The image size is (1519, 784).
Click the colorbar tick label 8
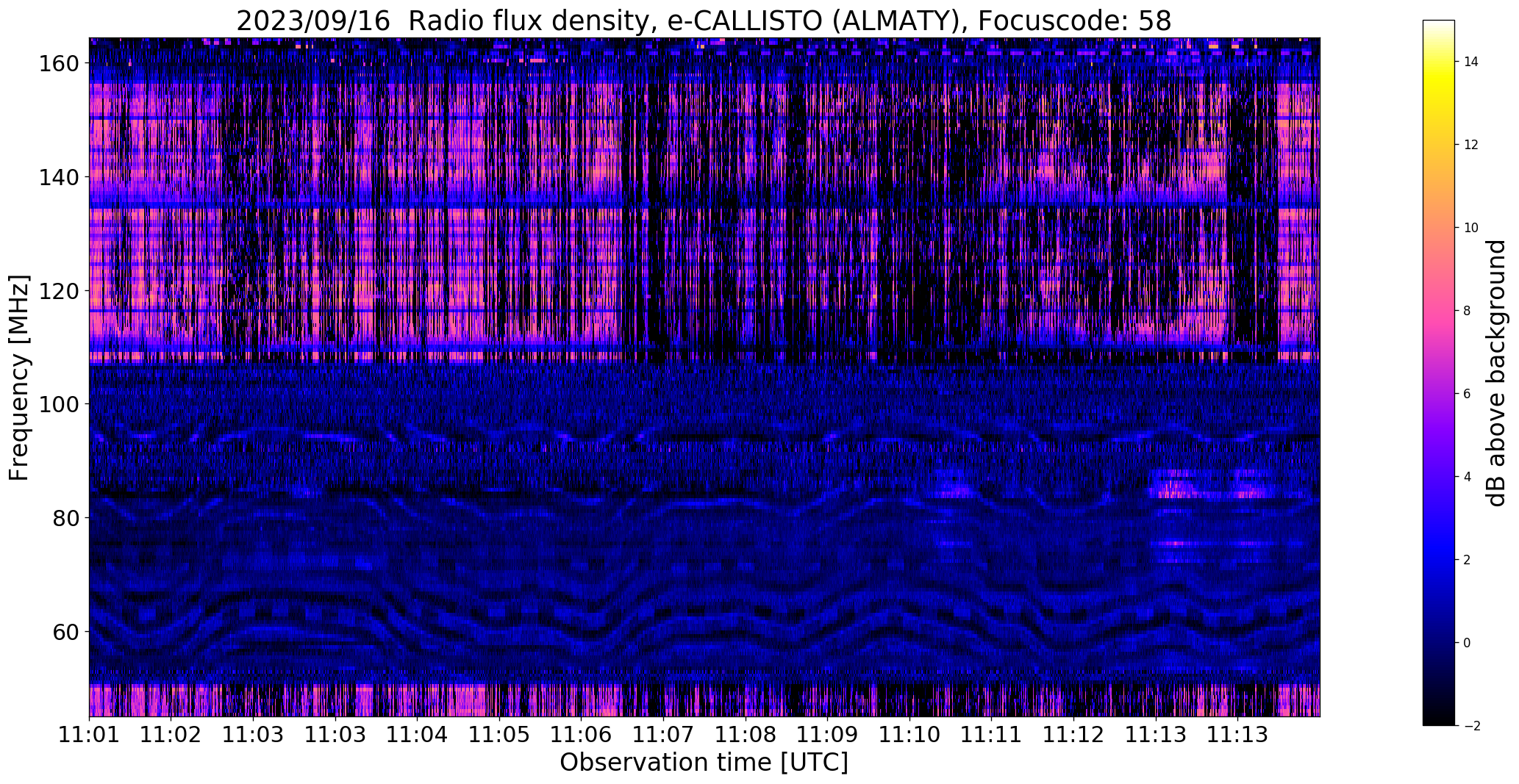point(1467,311)
